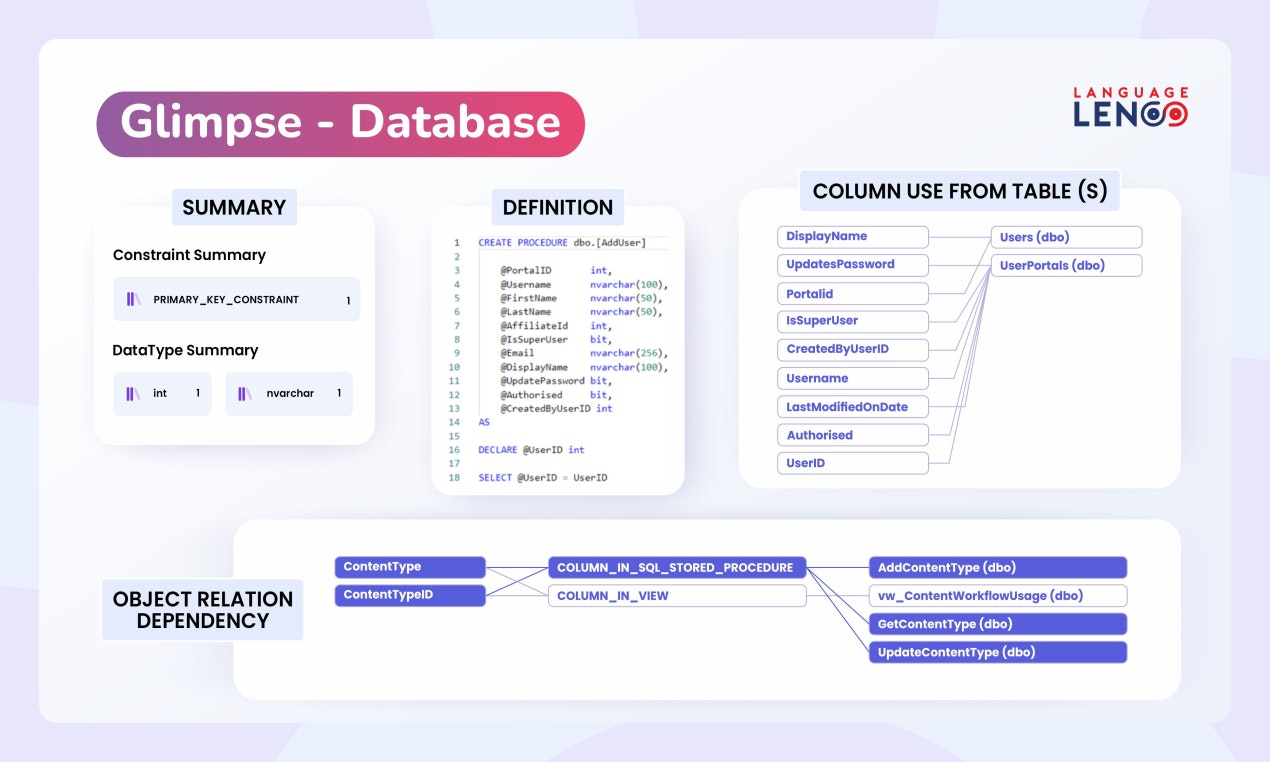Select the ContentTypeID source node
The width and height of the screenshot is (1270, 762).
tap(410, 595)
